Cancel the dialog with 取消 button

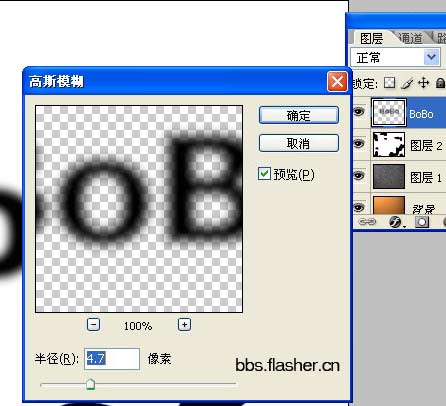(299, 143)
